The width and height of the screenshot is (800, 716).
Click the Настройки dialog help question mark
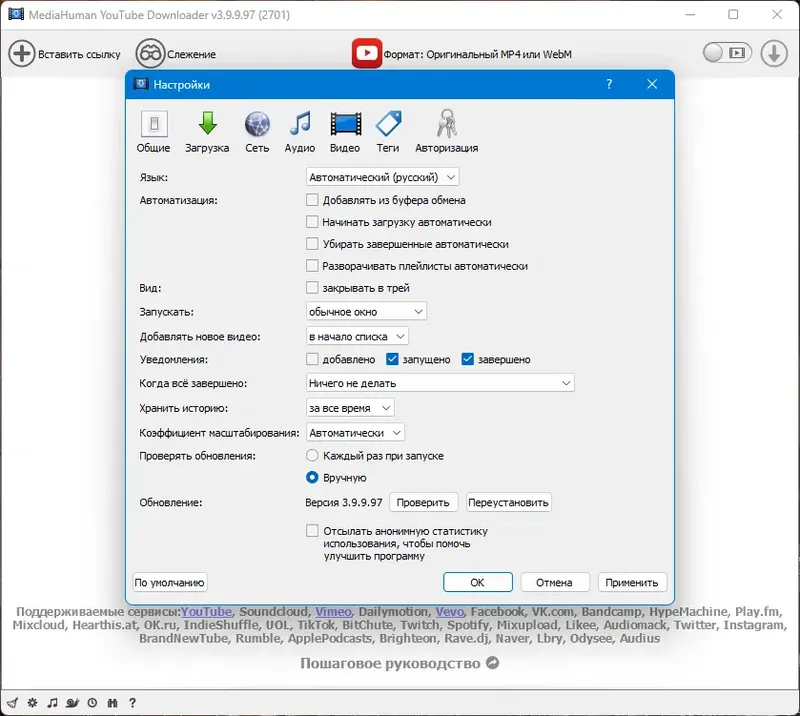pos(609,84)
